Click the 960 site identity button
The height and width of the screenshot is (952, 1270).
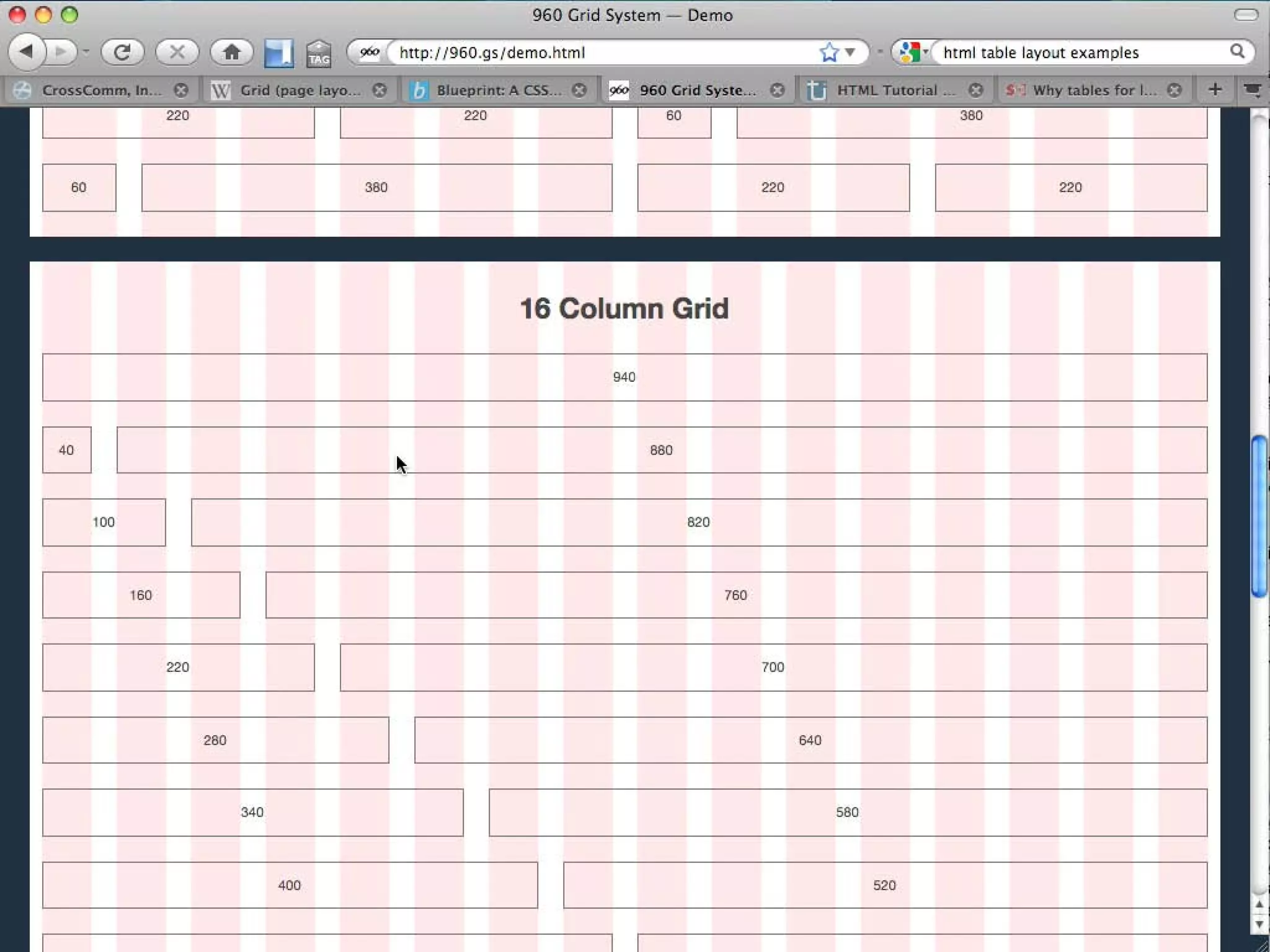pyautogui.click(x=370, y=53)
